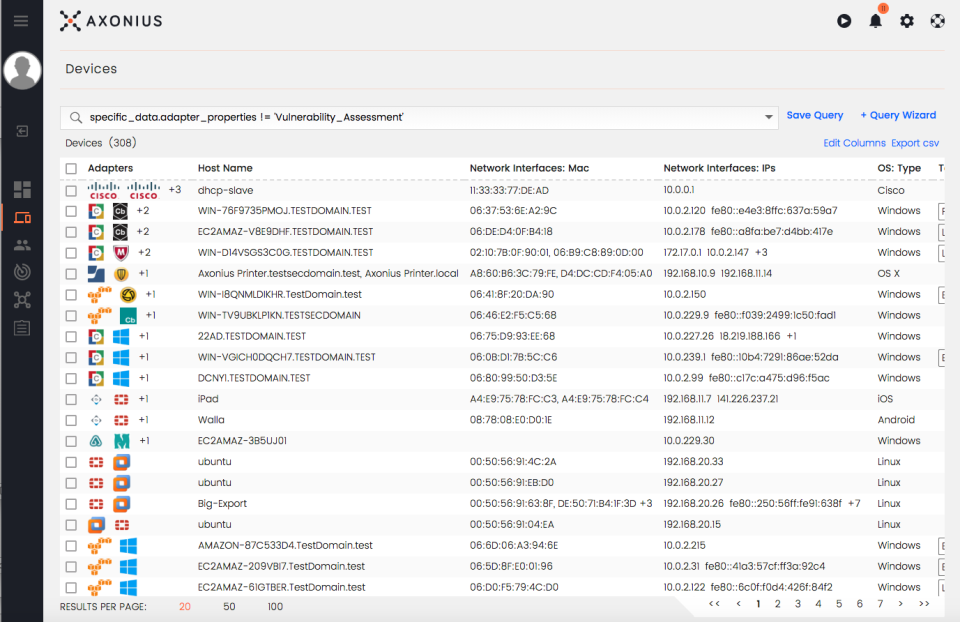This screenshot has width=960, height=622.
Task: Click the search magnifier icon
Action: (76, 117)
